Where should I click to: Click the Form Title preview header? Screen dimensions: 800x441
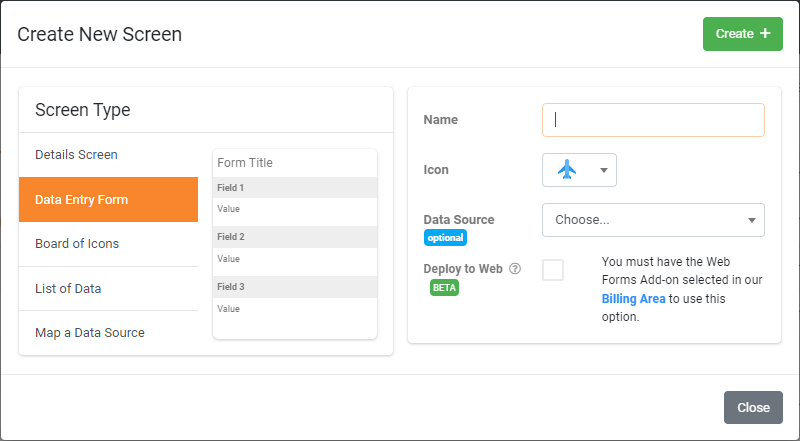click(295, 163)
